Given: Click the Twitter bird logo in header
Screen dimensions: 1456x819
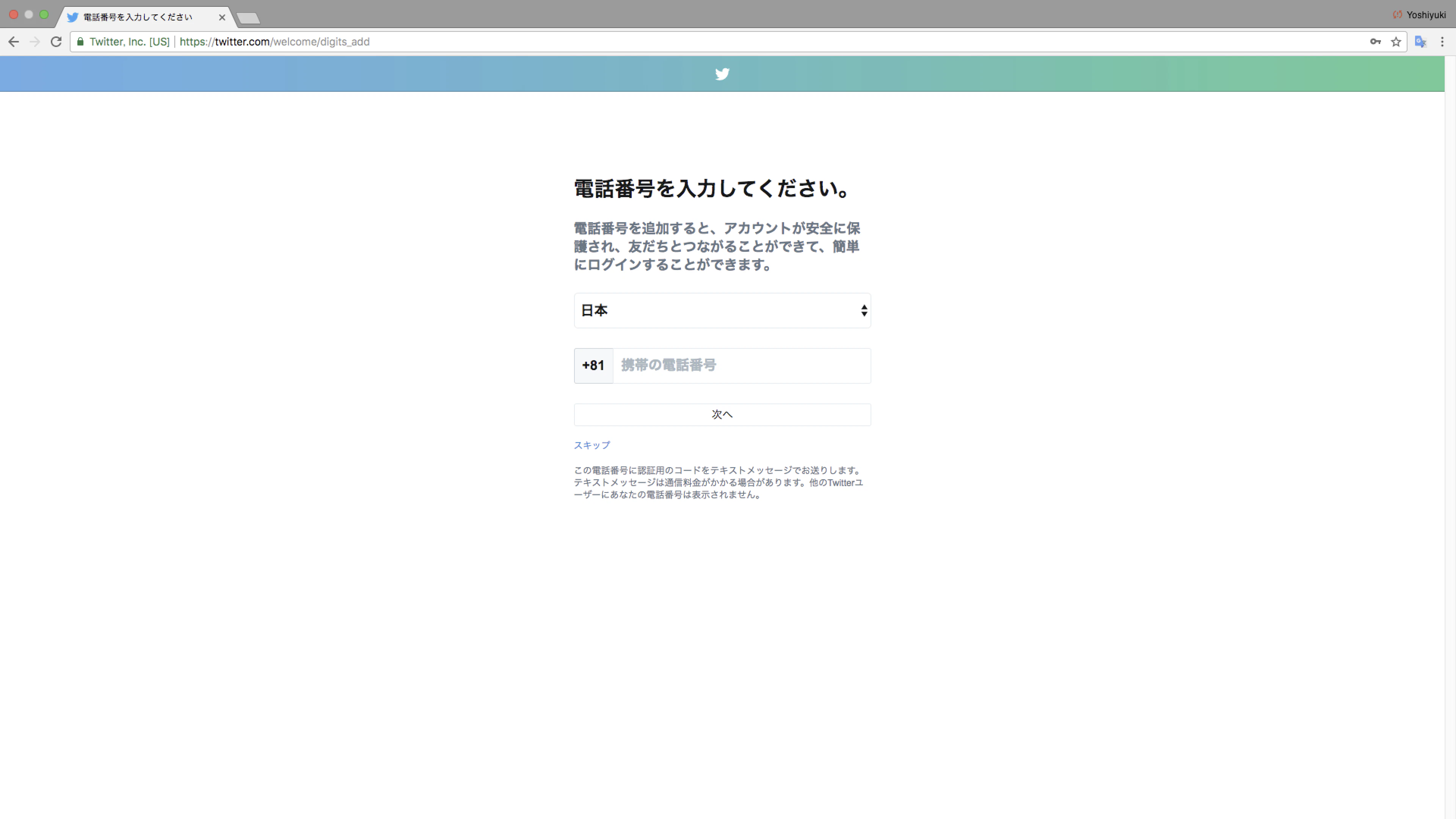Looking at the screenshot, I should [x=722, y=74].
